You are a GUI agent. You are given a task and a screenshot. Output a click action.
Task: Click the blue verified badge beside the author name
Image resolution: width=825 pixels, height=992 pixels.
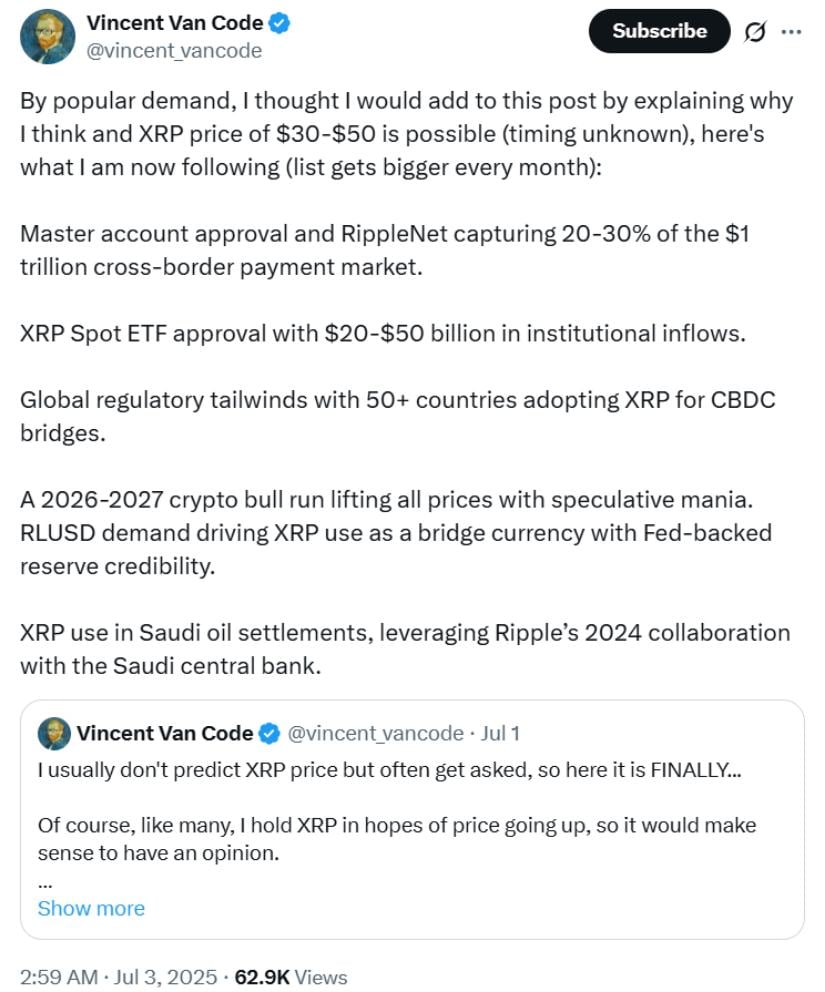[279, 23]
